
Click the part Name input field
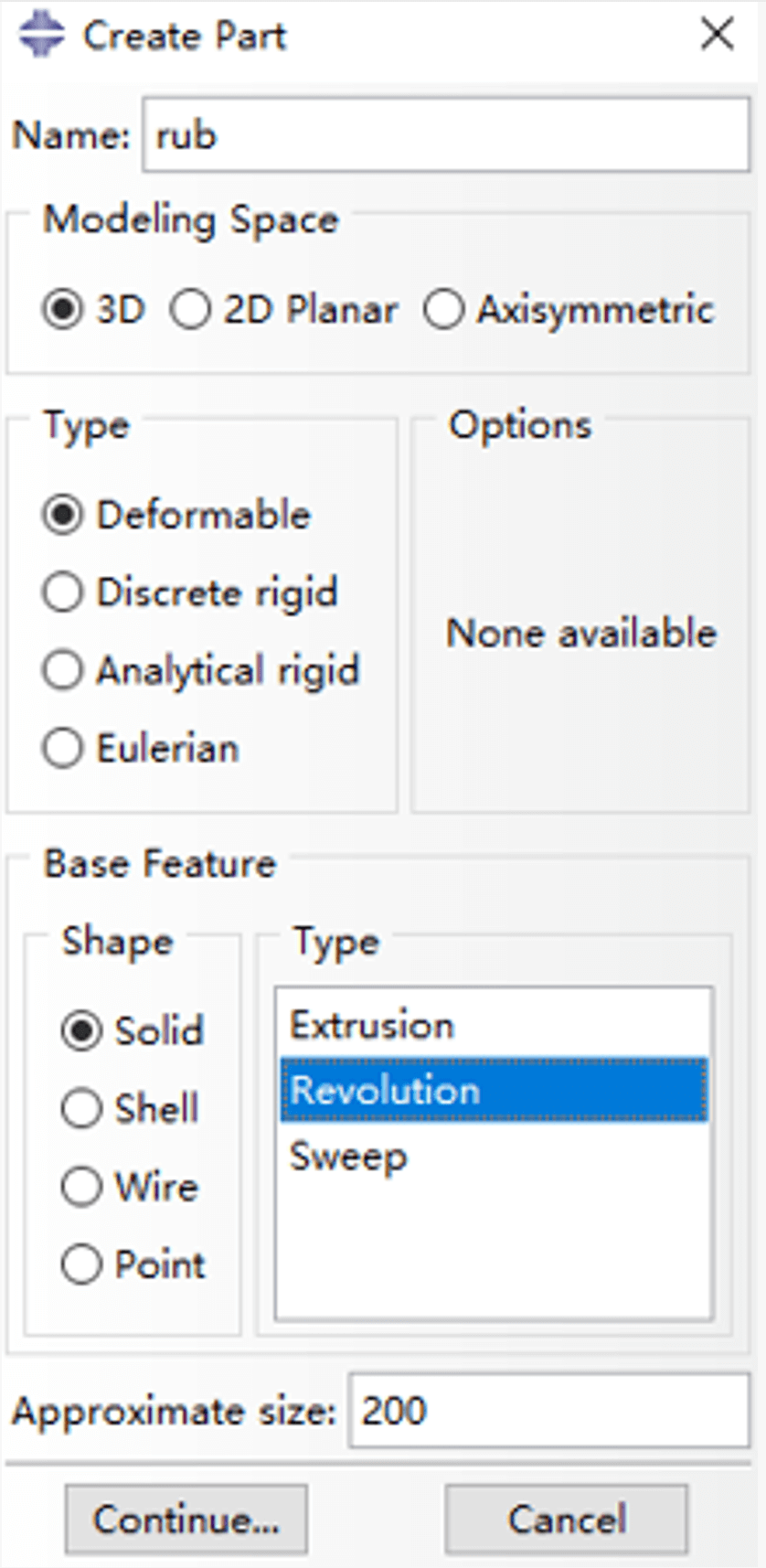445,135
